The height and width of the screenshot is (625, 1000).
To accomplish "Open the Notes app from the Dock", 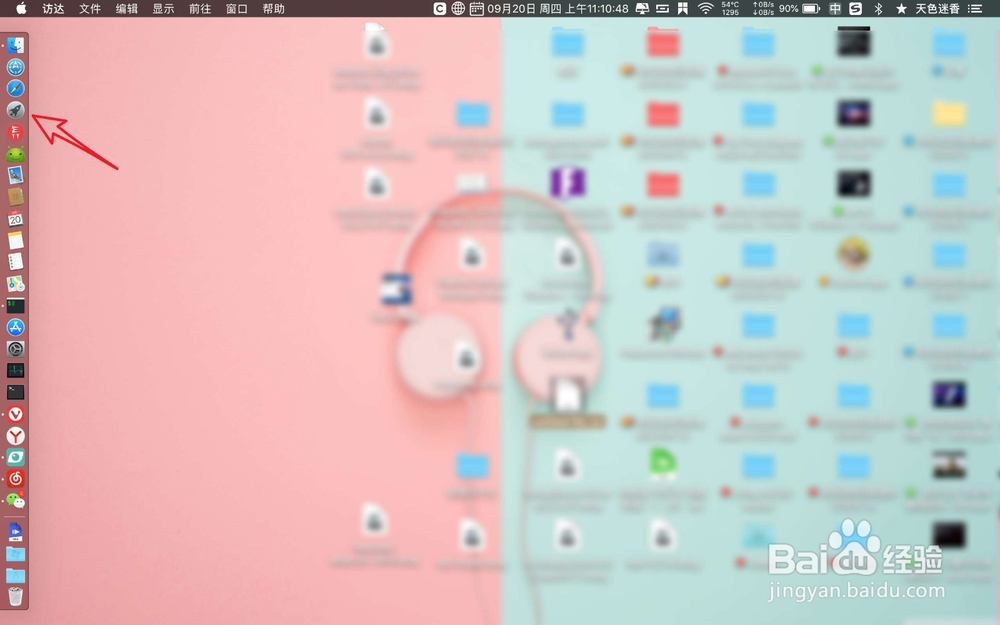I will tap(14, 242).
